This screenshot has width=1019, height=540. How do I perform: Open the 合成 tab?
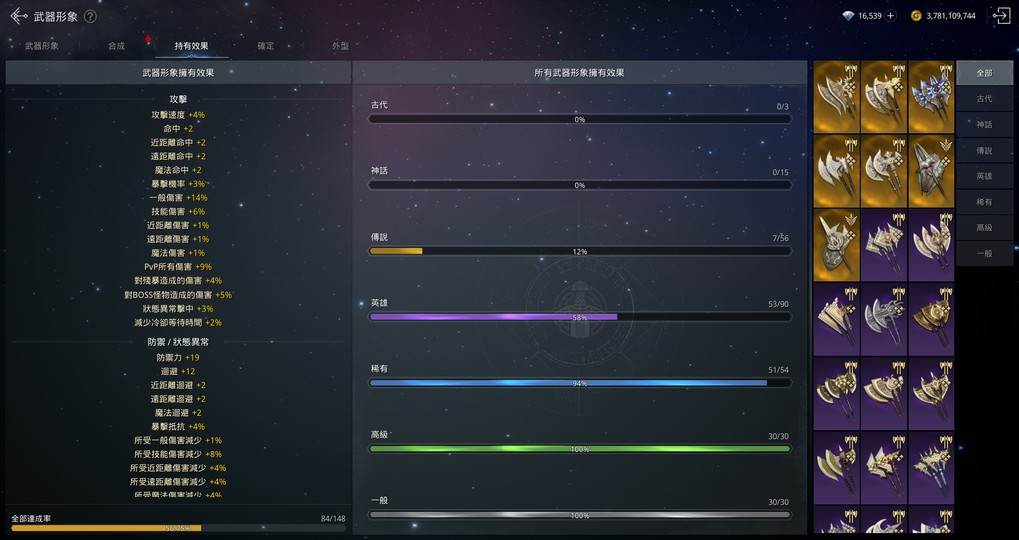tap(116, 46)
